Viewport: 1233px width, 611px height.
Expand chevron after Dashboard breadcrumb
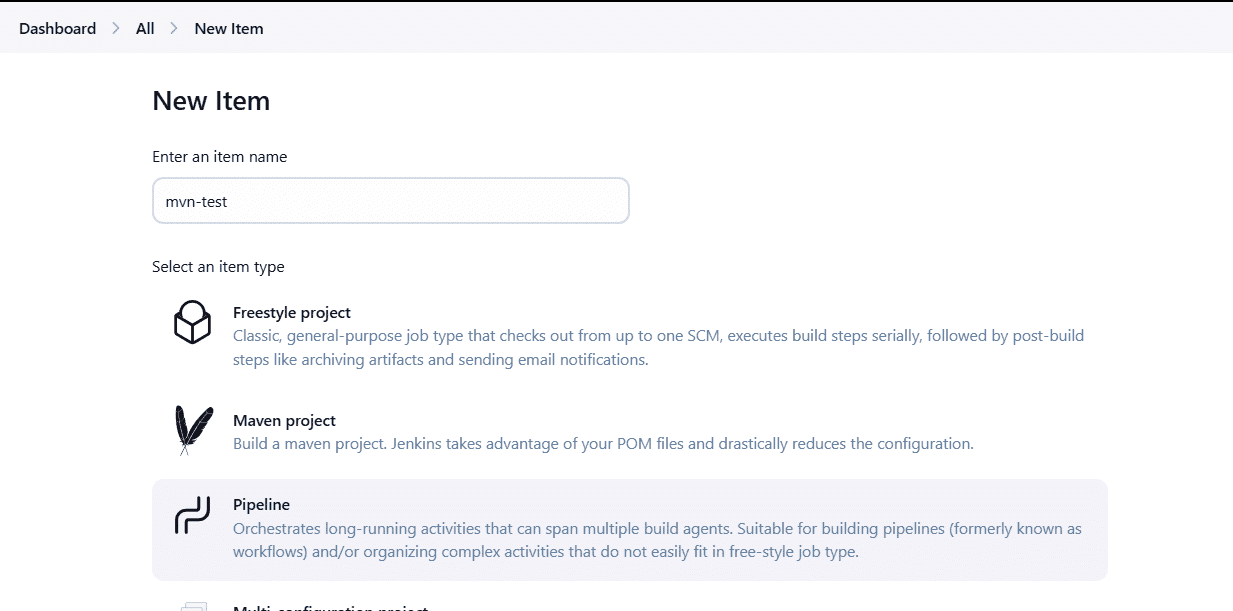pos(116,29)
